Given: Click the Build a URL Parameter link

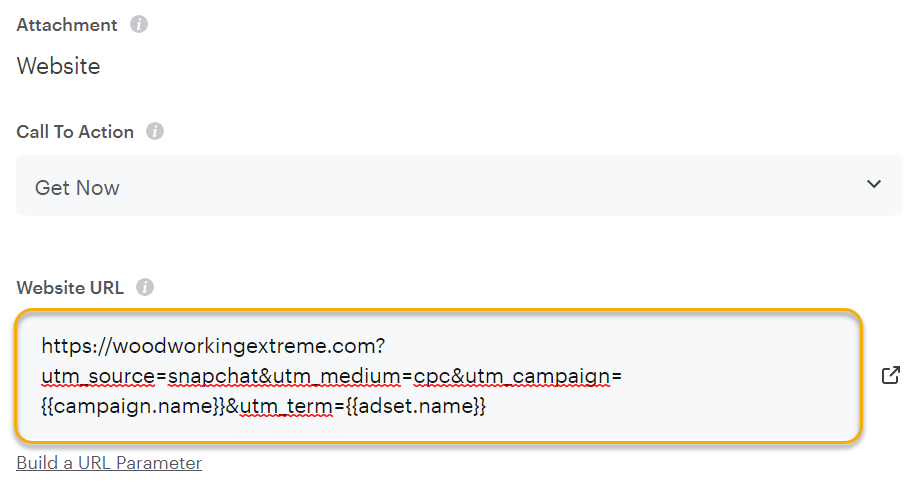Looking at the screenshot, I should point(109,463).
